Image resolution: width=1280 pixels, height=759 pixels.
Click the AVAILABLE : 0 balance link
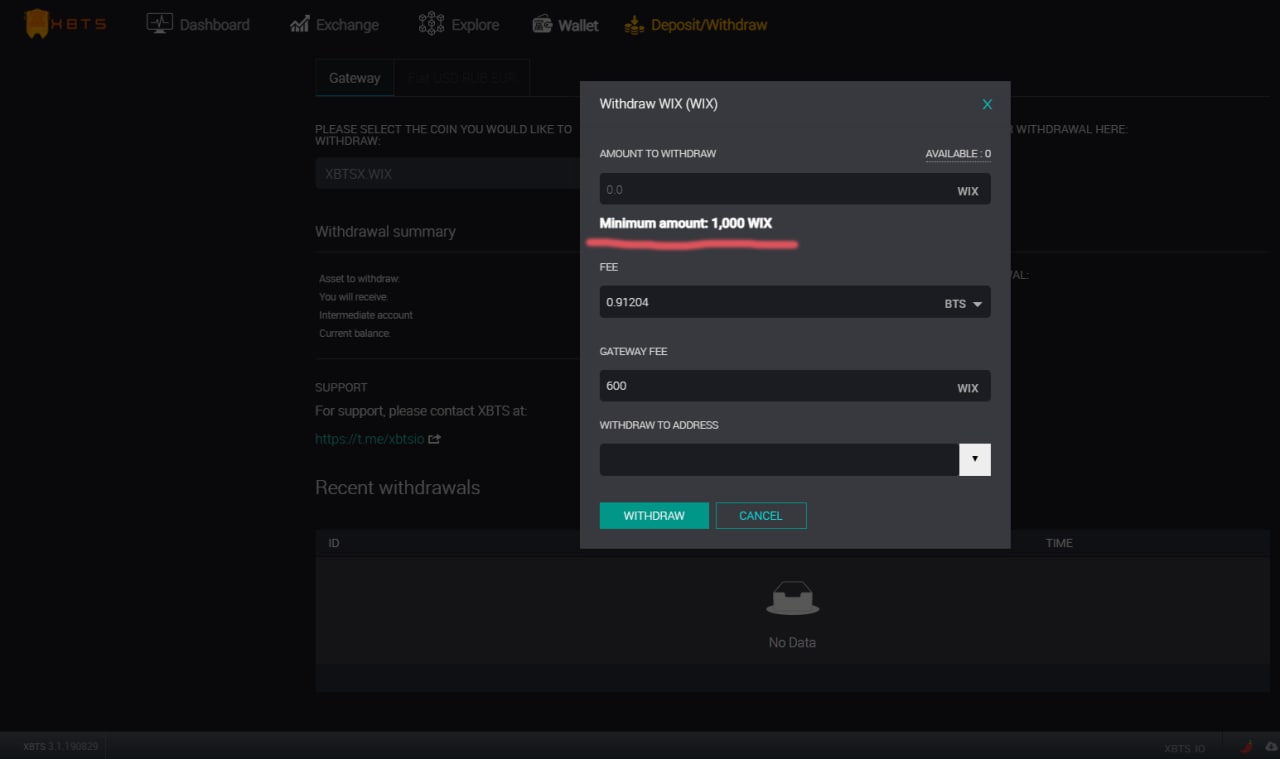tap(958, 154)
